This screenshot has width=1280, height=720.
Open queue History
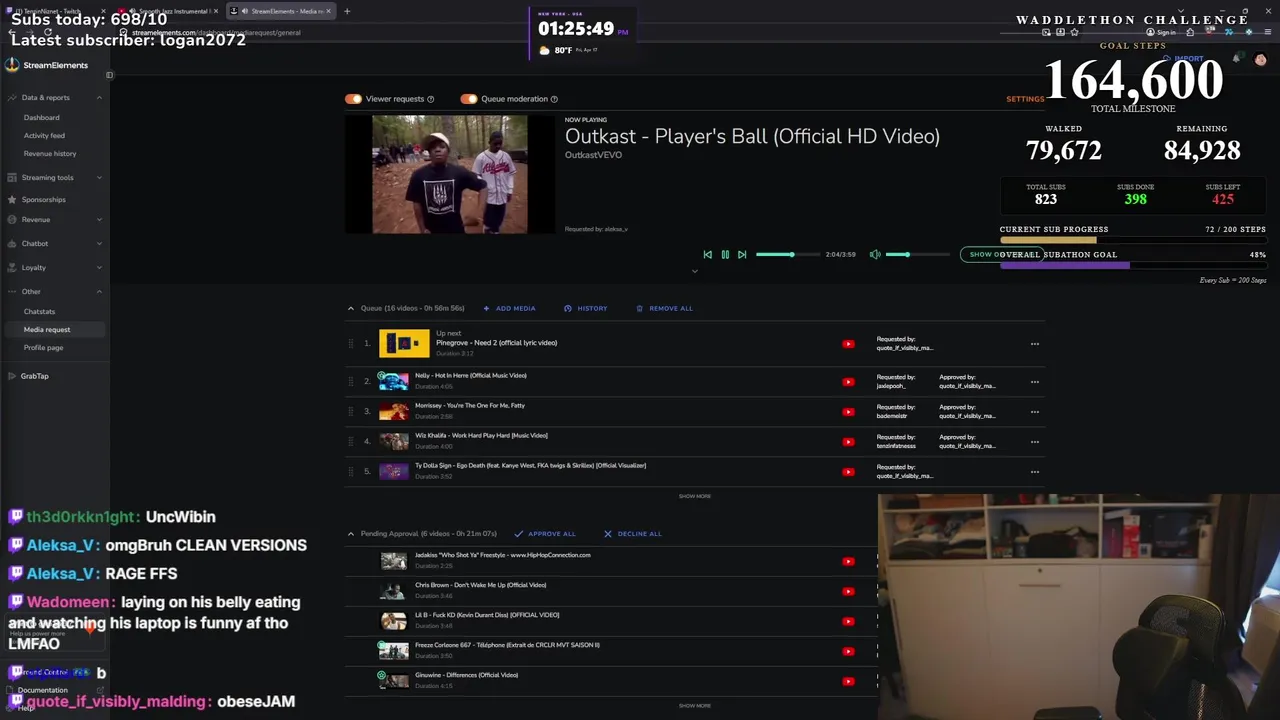586,308
